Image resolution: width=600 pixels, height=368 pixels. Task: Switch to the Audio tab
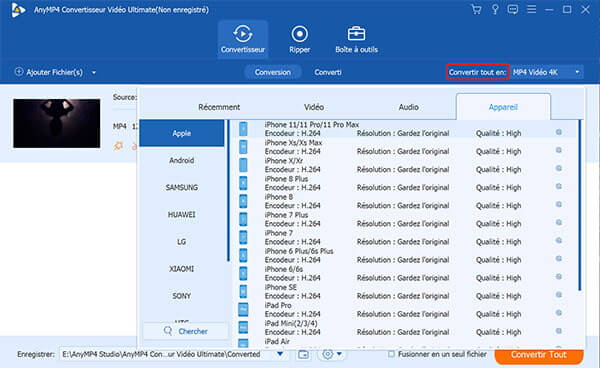(408, 107)
